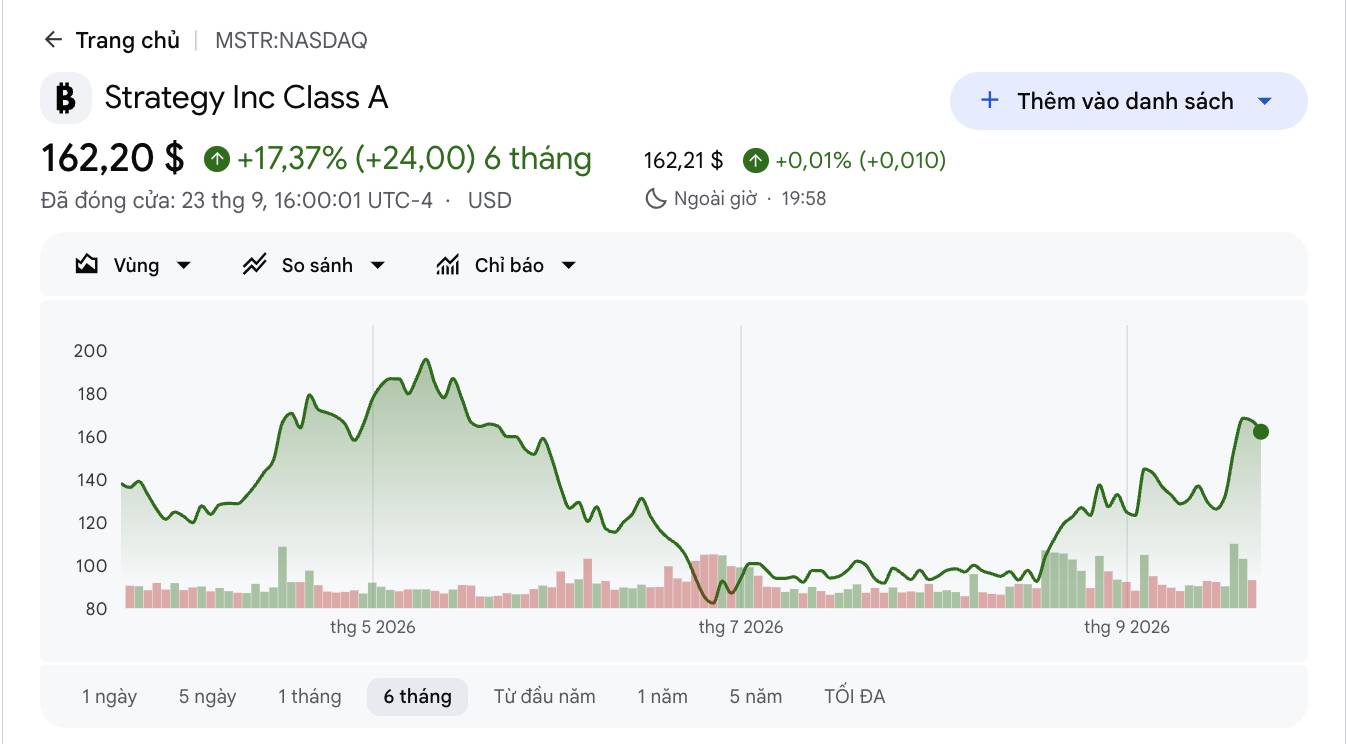Image resolution: width=1346 pixels, height=744 pixels.
Task: Click the Thêm vào danh sách button
Action: [1128, 101]
